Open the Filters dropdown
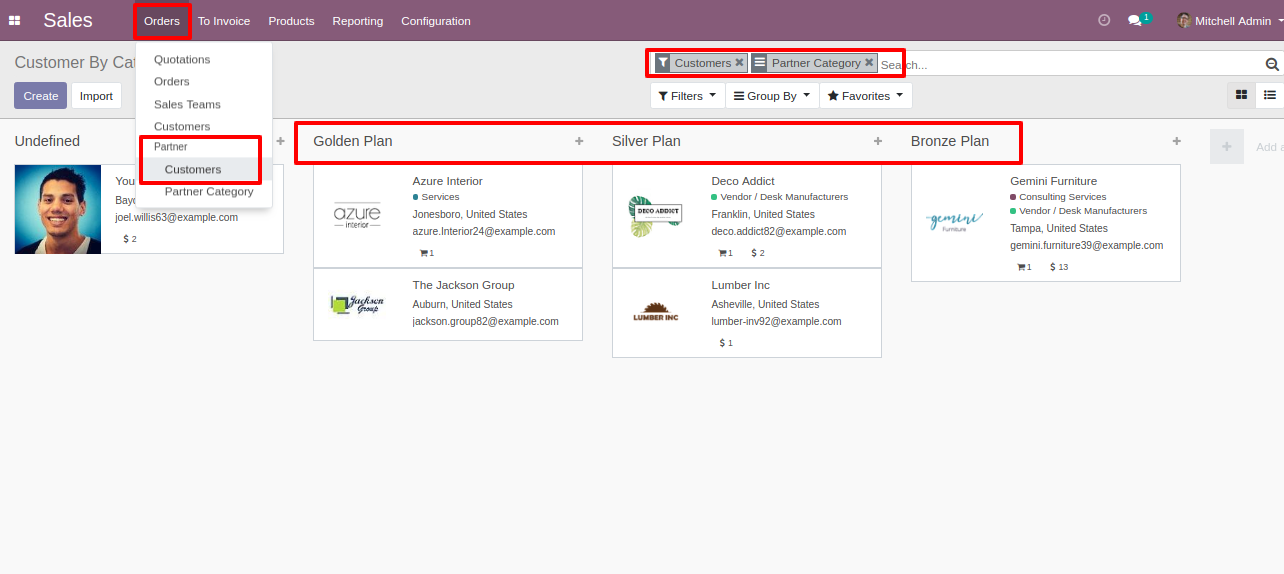 (687, 96)
